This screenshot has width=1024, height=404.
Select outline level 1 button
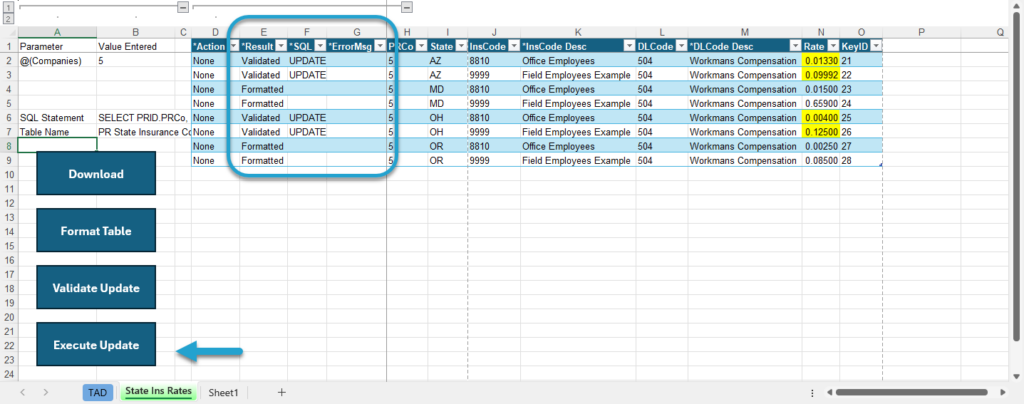point(8,7)
